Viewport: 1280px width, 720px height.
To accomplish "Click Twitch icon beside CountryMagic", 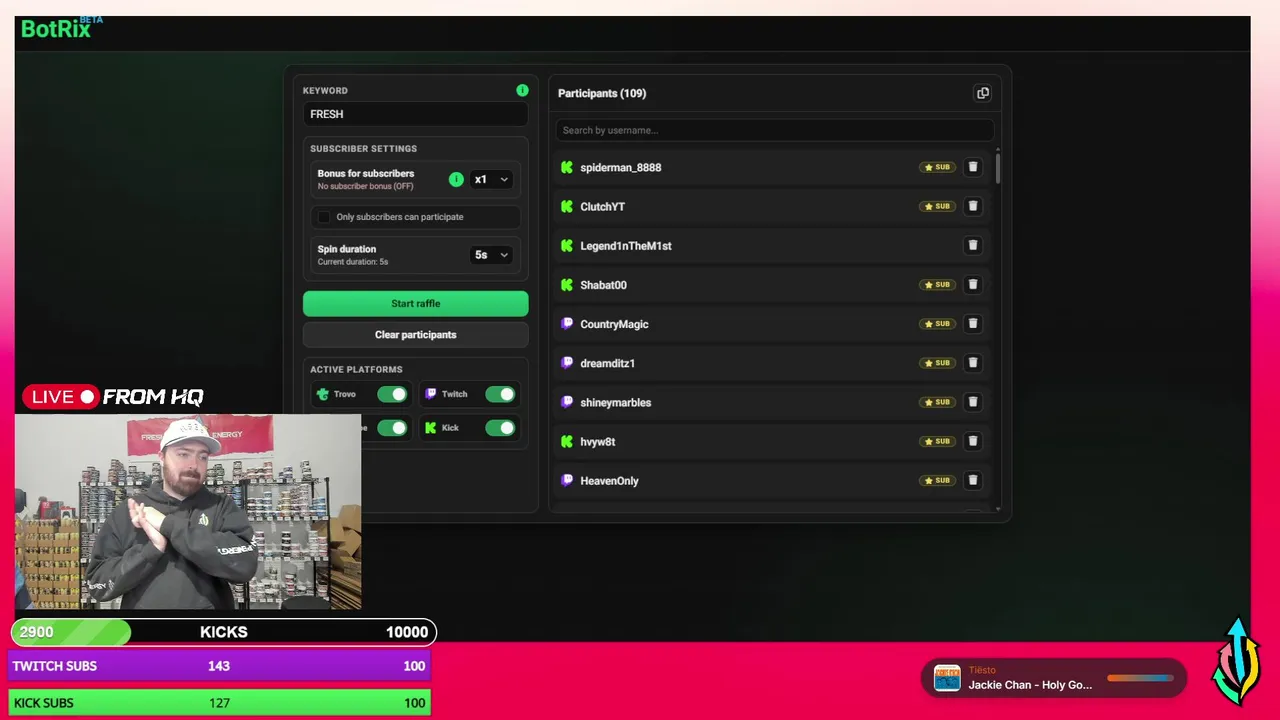I will [x=567, y=324].
